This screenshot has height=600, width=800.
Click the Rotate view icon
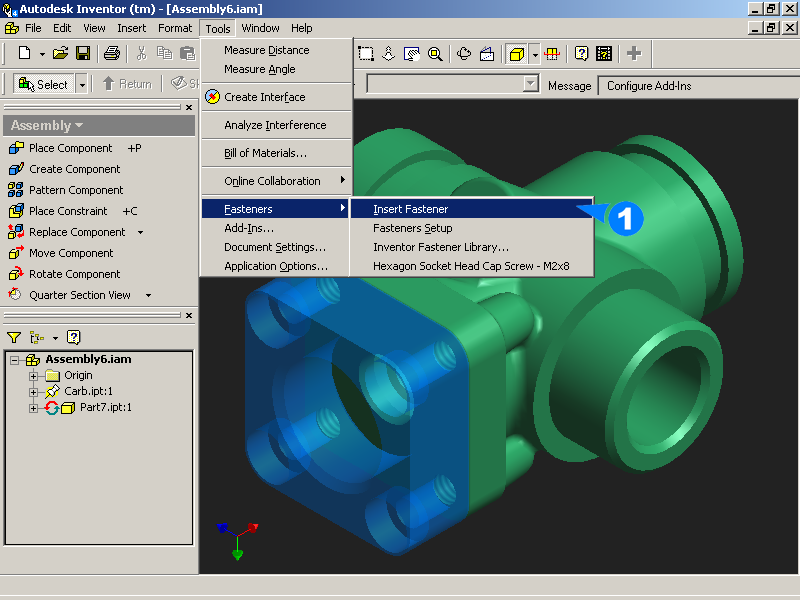464,54
